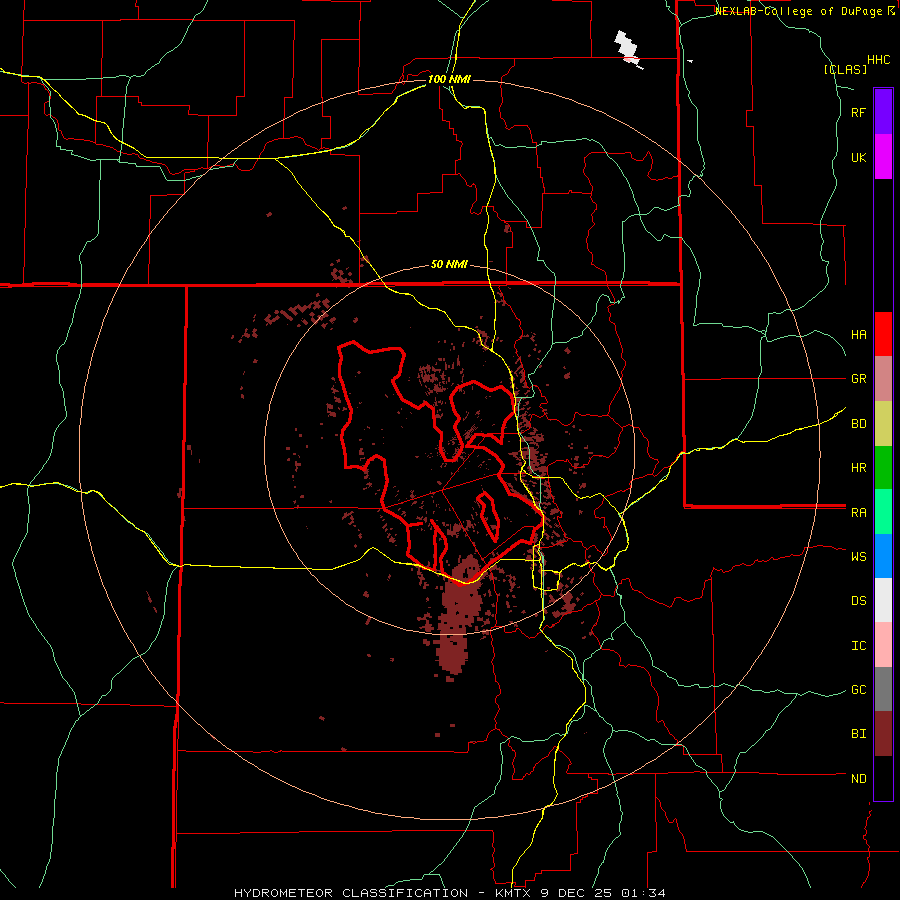900x900 pixels.
Task: Click the RA light green legend swatch
Action: point(883,511)
